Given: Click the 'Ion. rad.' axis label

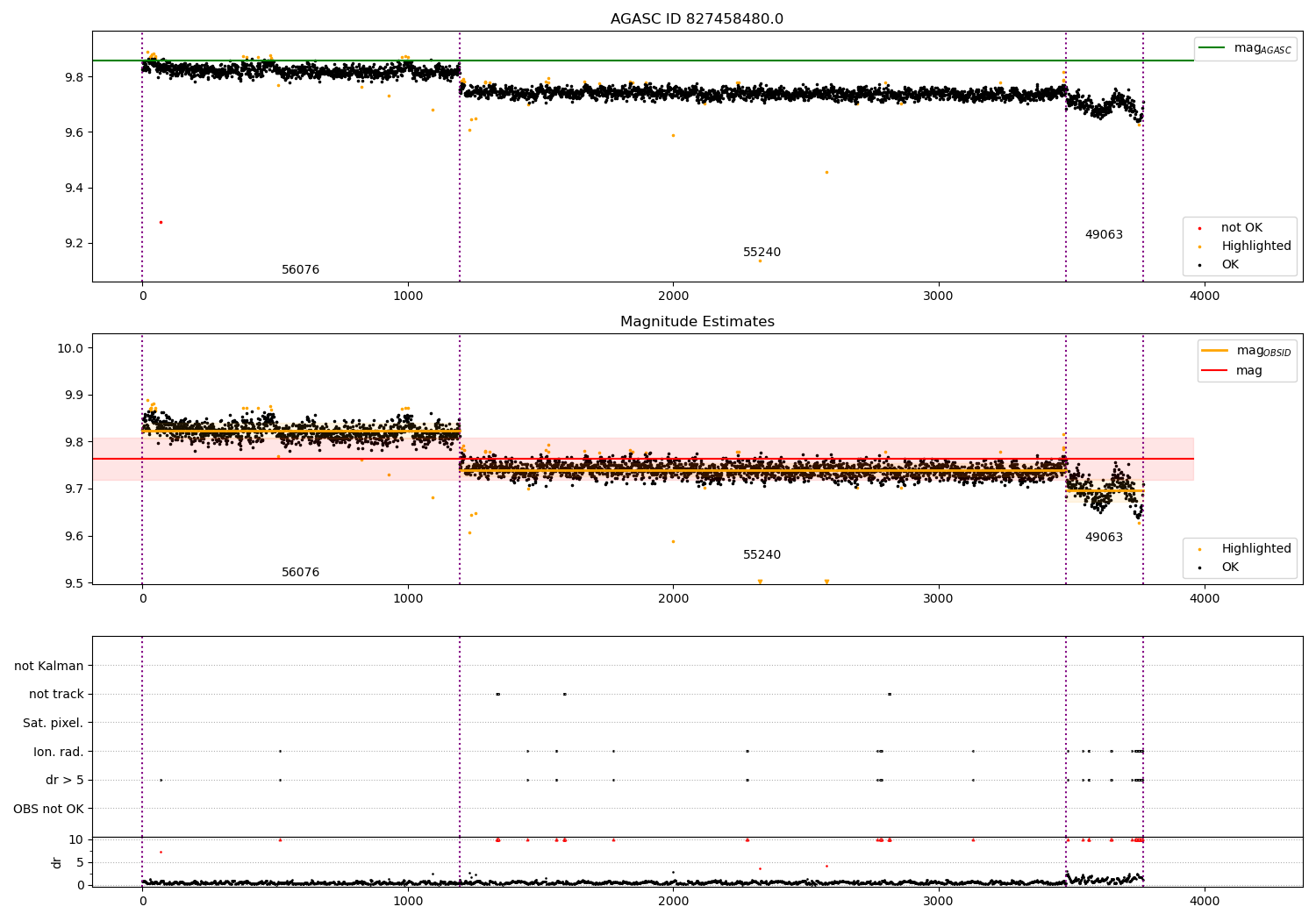Looking at the screenshot, I should click(59, 752).
